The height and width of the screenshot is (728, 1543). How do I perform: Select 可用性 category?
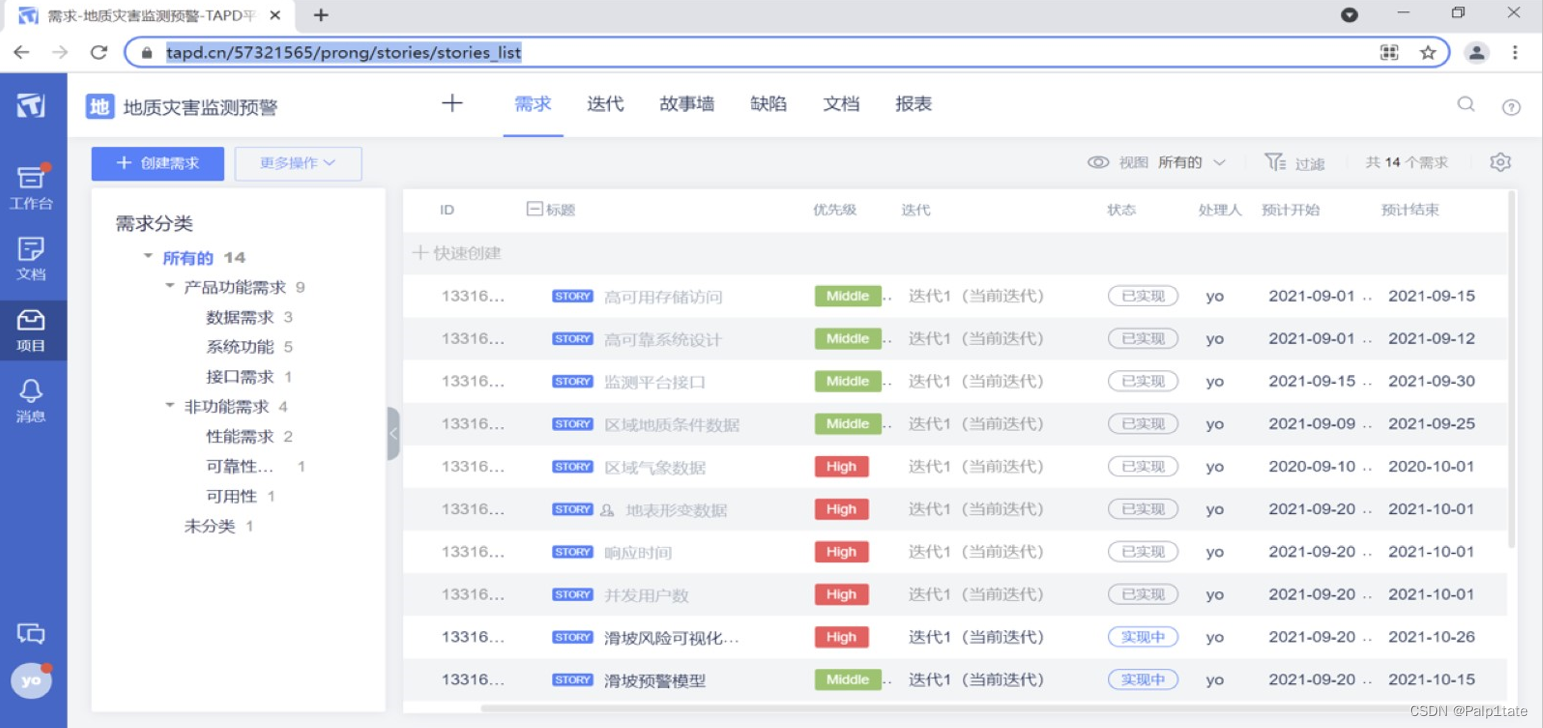(232, 496)
